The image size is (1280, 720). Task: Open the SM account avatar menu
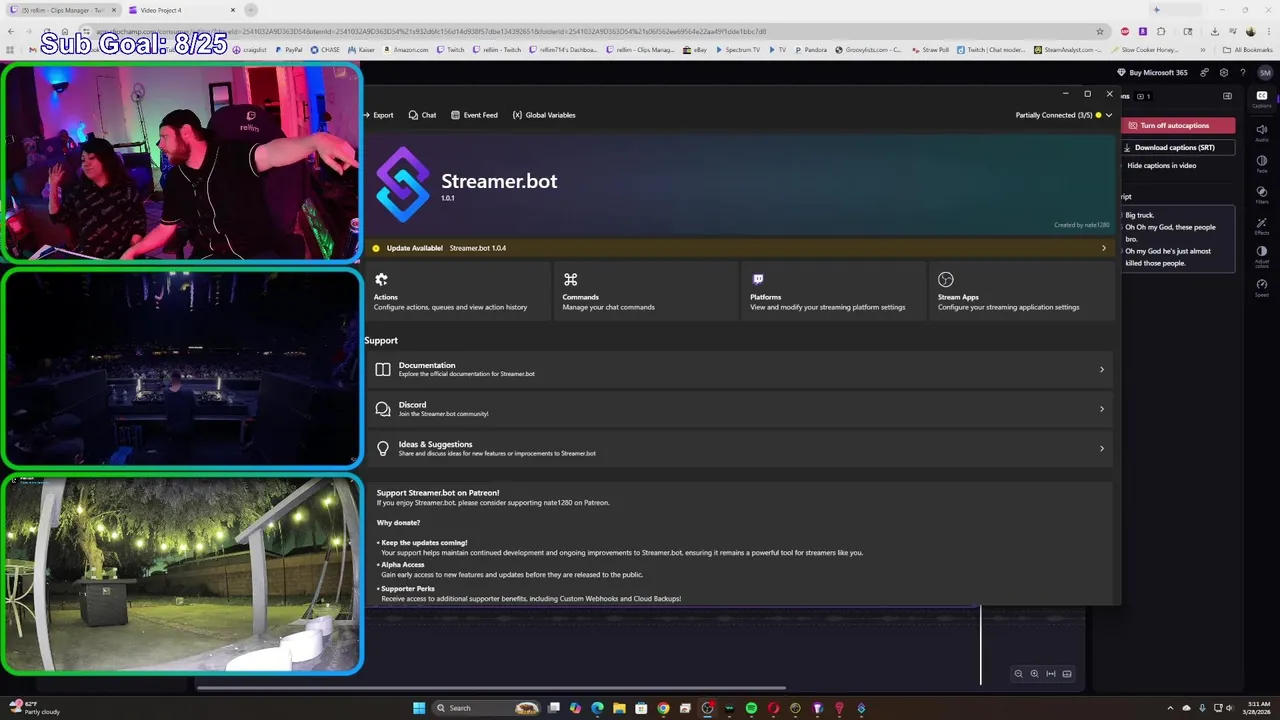pyautogui.click(x=1265, y=72)
